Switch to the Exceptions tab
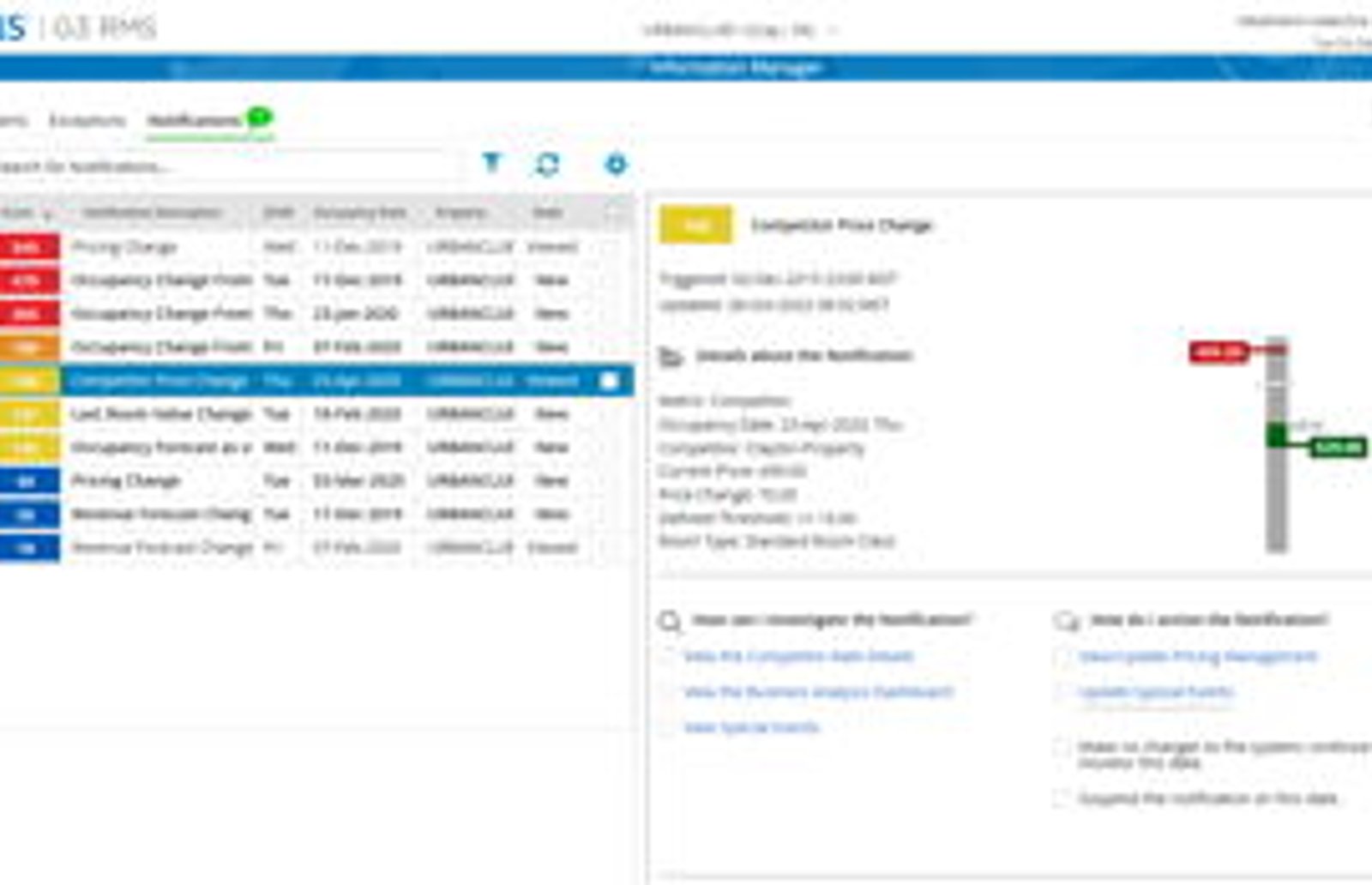The height and width of the screenshot is (885, 1372). [x=87, y=121]
